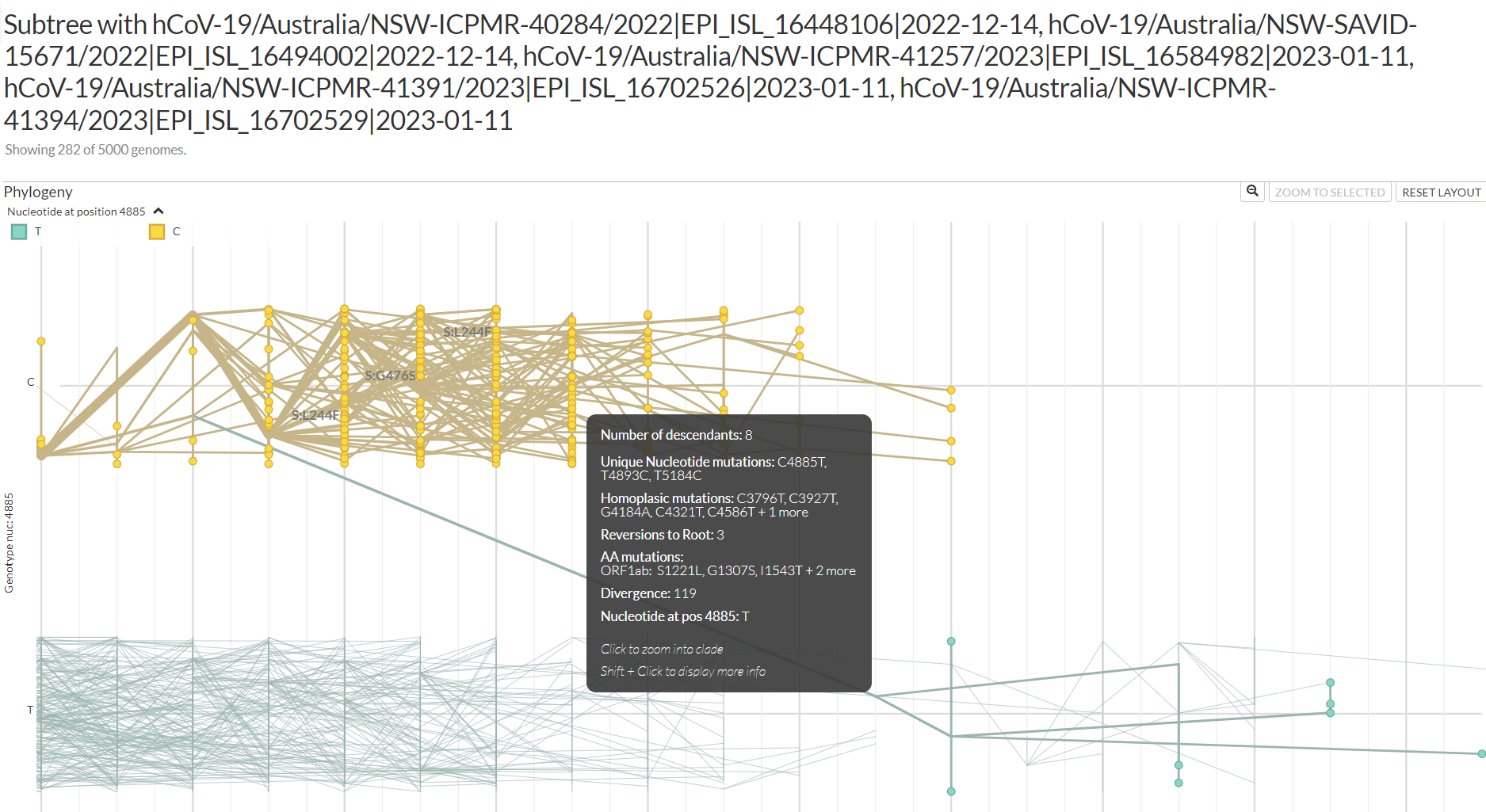Select the teal T legend swatch
1486x812 pixels.
[19, 231]
